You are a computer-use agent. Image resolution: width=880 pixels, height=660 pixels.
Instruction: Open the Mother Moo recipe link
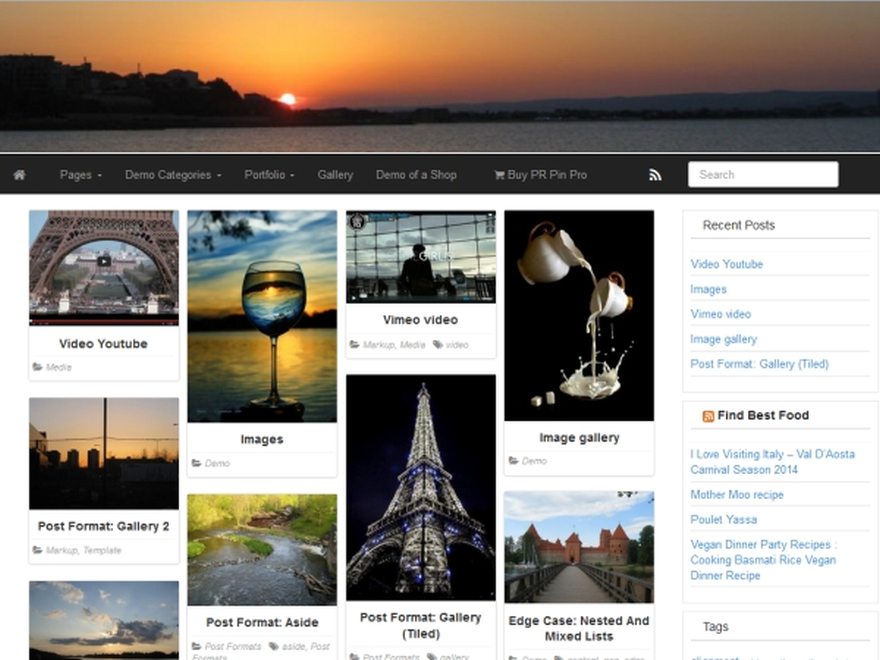(x=737, y=495)
